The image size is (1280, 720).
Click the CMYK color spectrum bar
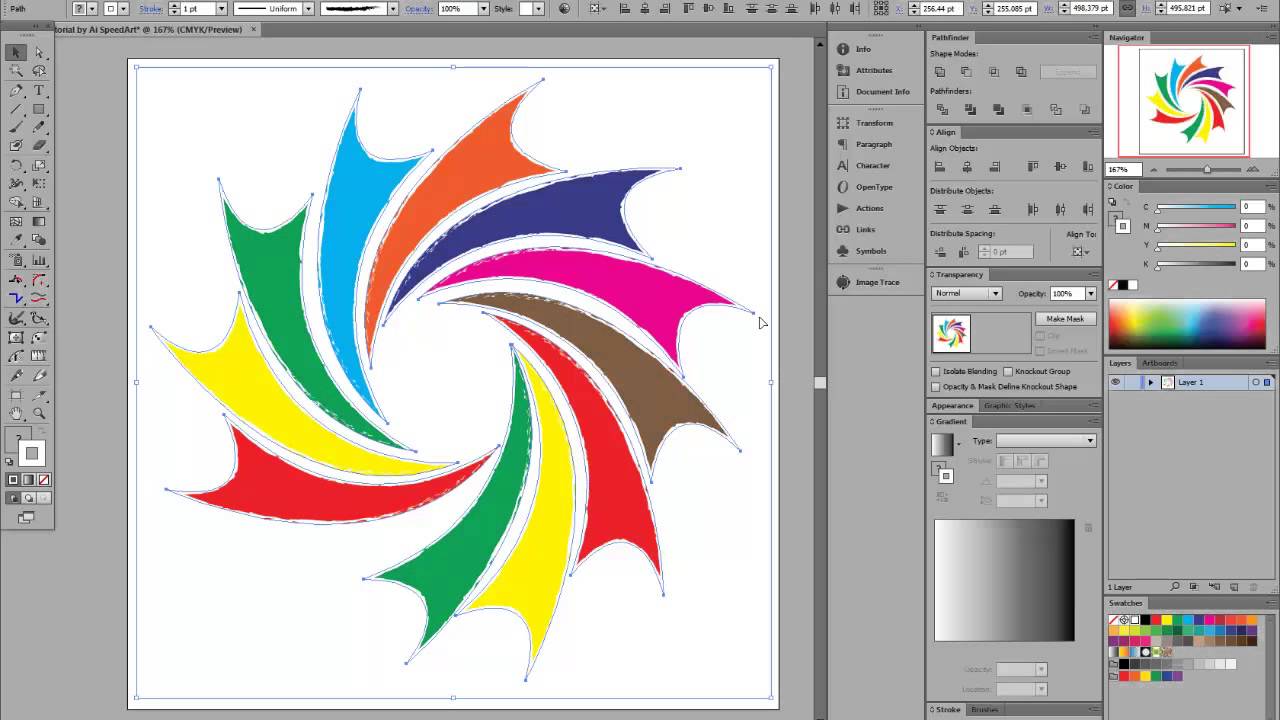[1187, 323]
